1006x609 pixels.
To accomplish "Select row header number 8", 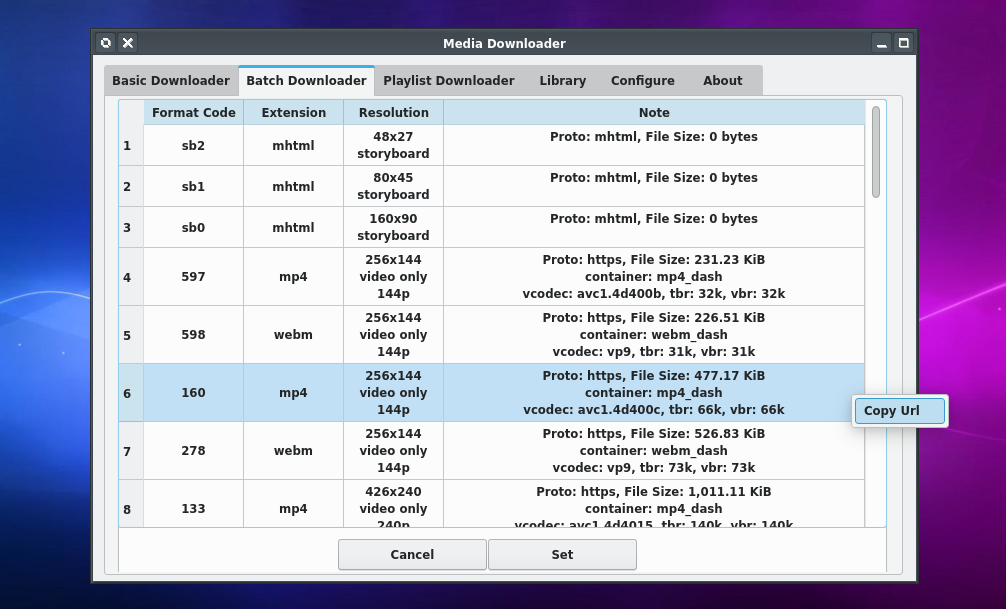I will coord(131,504).
